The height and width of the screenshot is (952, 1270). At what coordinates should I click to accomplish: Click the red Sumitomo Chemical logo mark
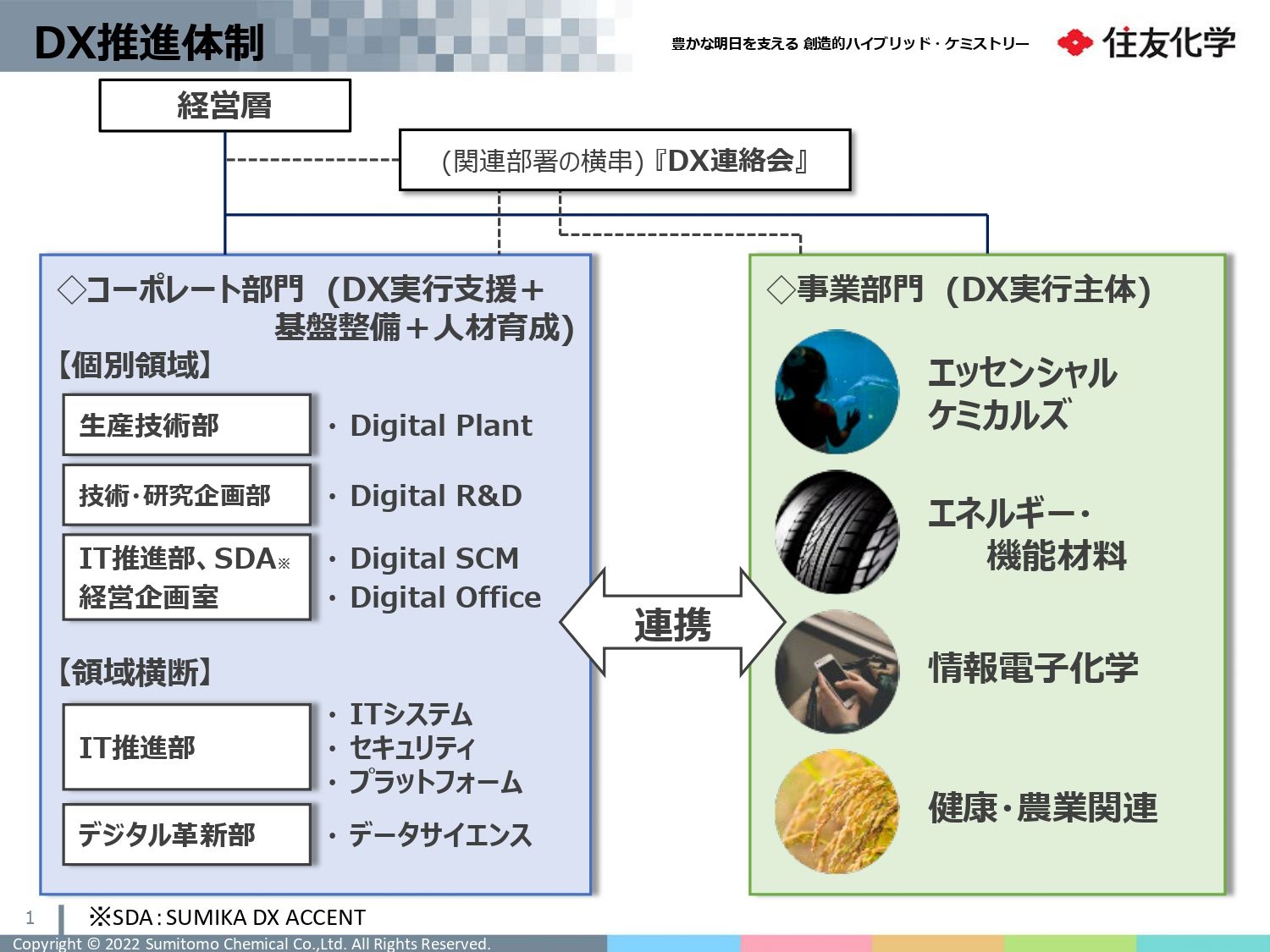(1074, 42)
